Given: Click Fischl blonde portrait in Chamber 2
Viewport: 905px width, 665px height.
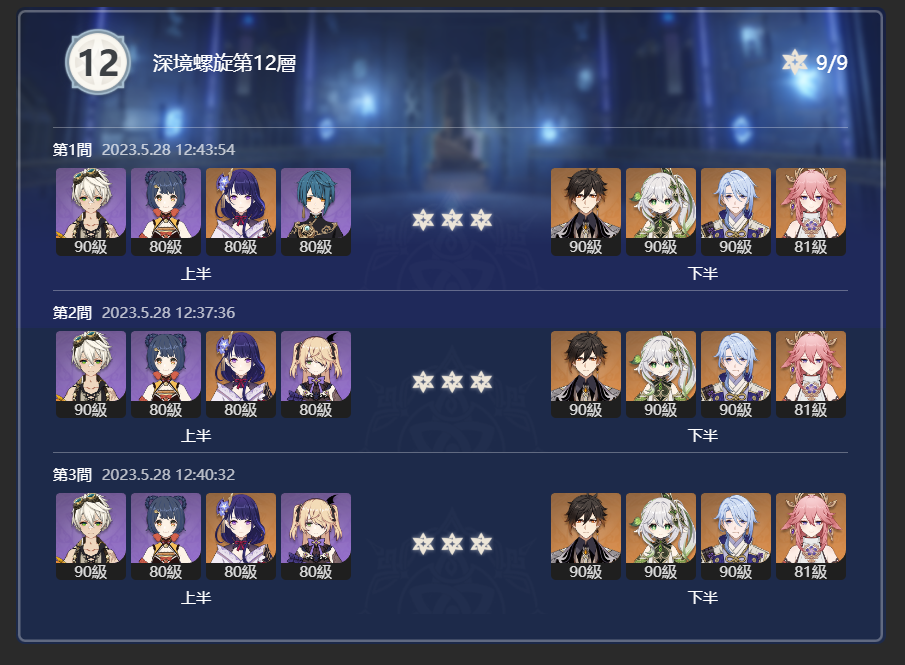Looking at the screenshot, I should [x=316, y=374].
